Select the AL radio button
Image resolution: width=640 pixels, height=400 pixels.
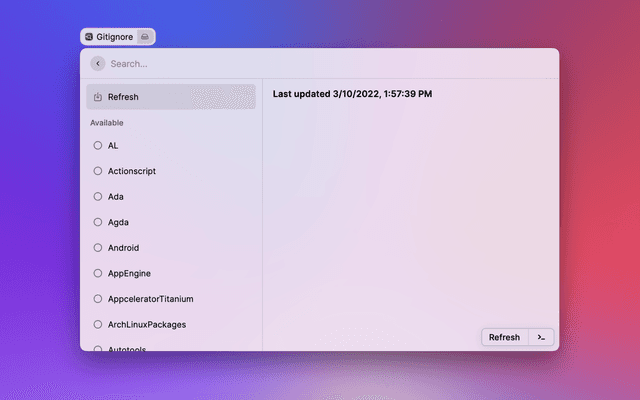click(97, 145)
